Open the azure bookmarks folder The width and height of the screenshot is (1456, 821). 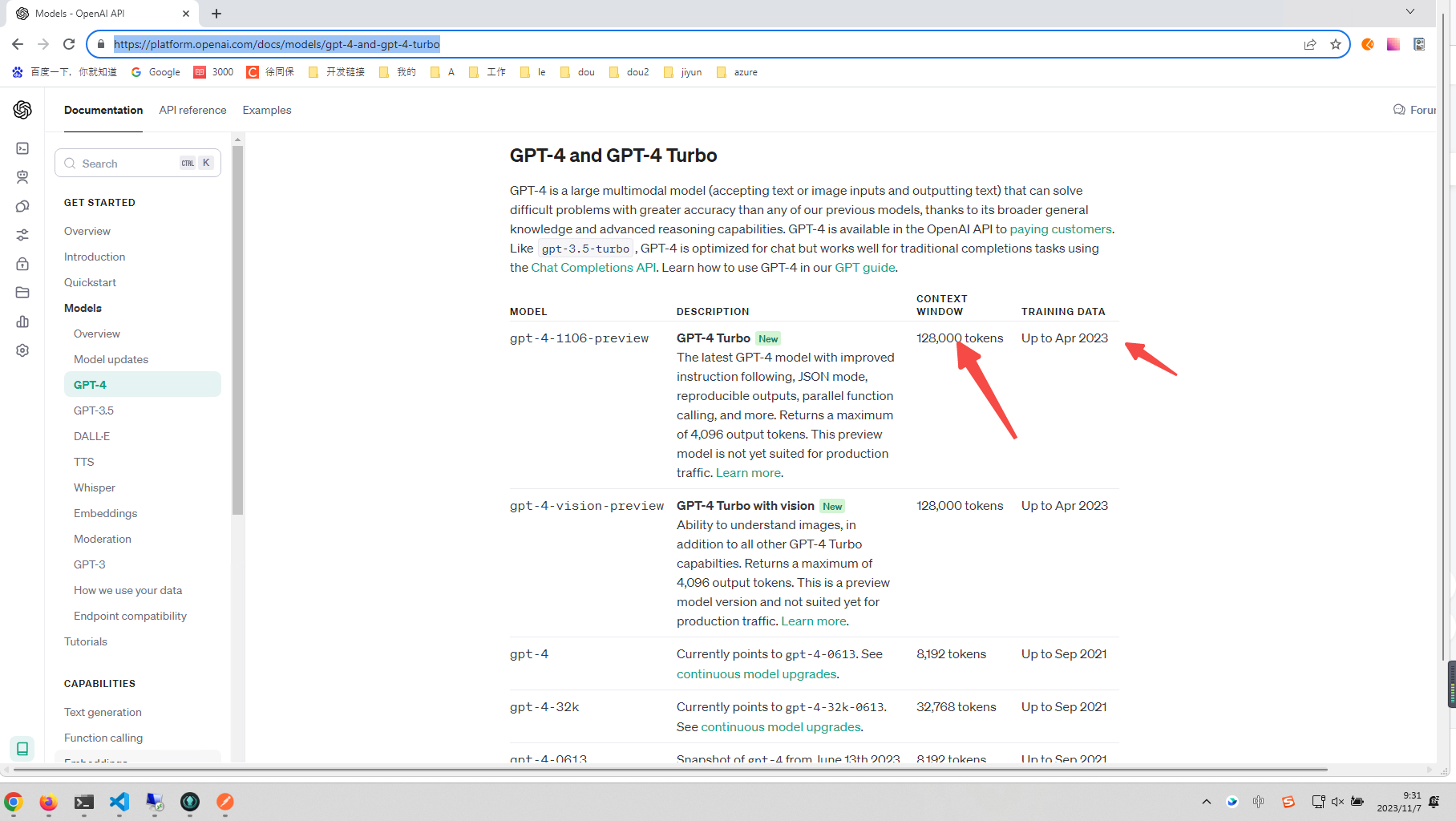(737, 72)
